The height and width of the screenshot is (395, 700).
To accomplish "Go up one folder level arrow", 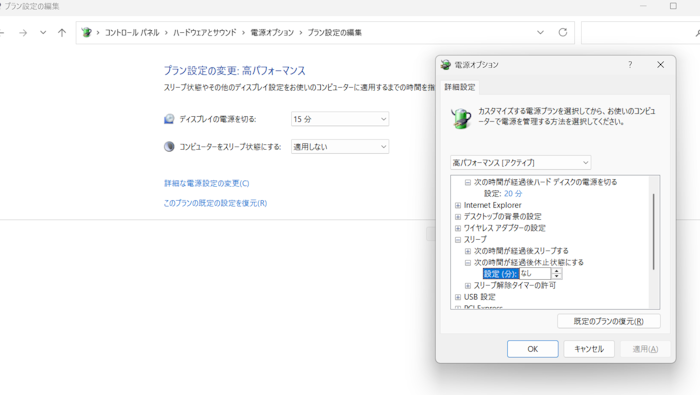I will pyautogui.click(x=62, y=33).
